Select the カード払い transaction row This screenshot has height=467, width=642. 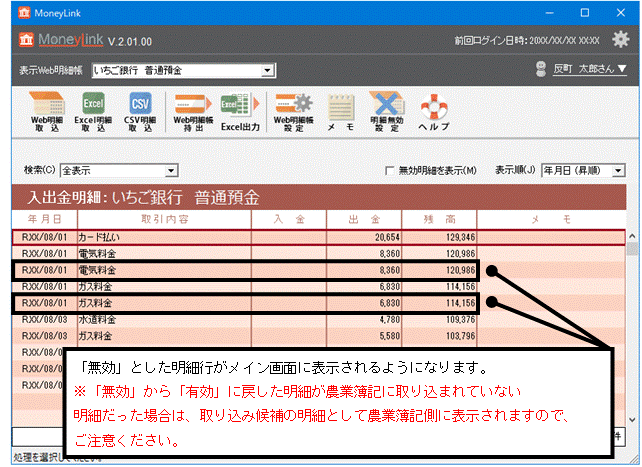[319, 237]
